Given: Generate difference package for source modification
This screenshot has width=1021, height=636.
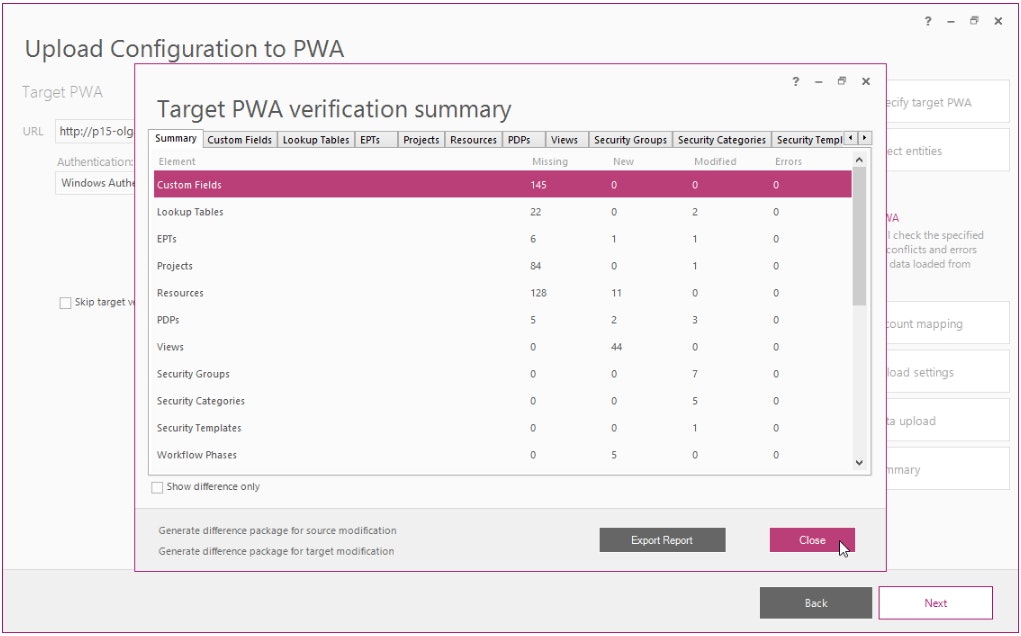Looking at the screenshot, I should click(x=277, y=531).
